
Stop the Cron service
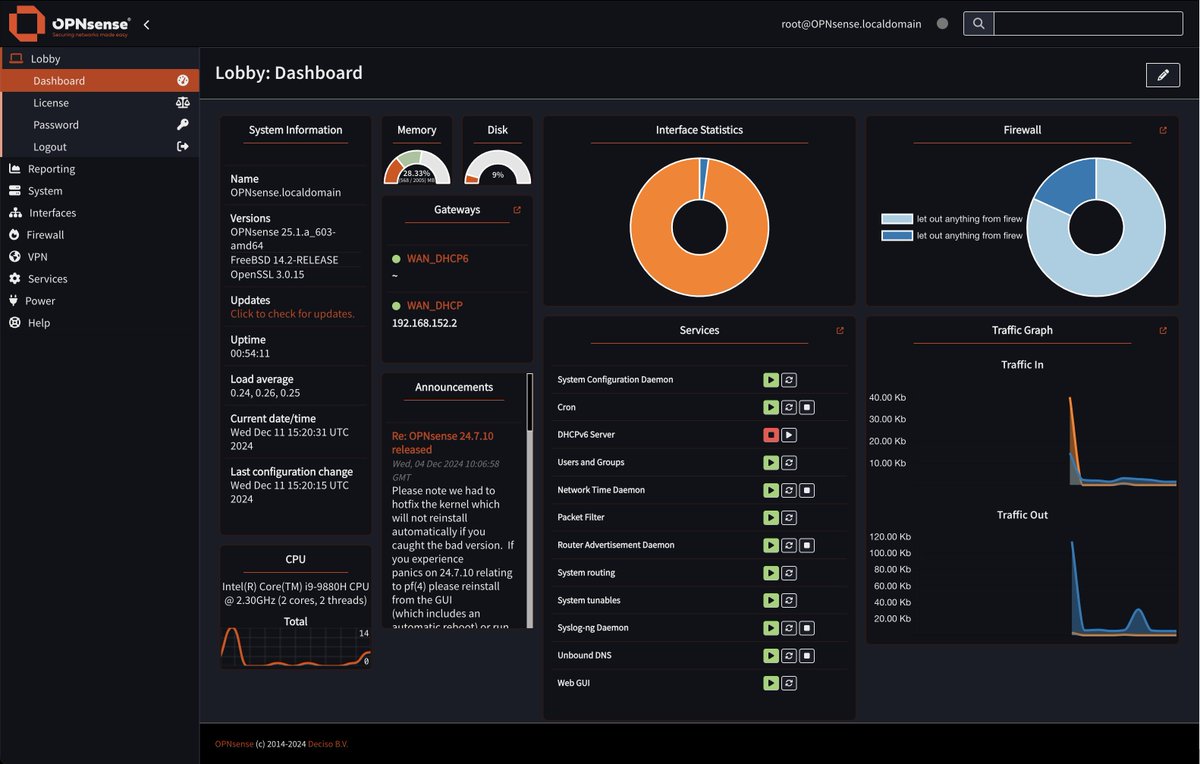(x=807, y=407)
